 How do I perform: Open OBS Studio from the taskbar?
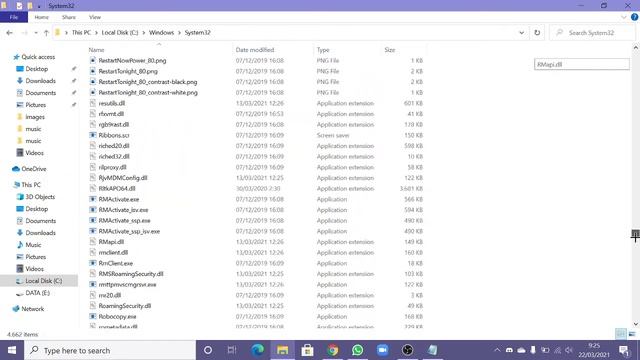tap(407, 350)
